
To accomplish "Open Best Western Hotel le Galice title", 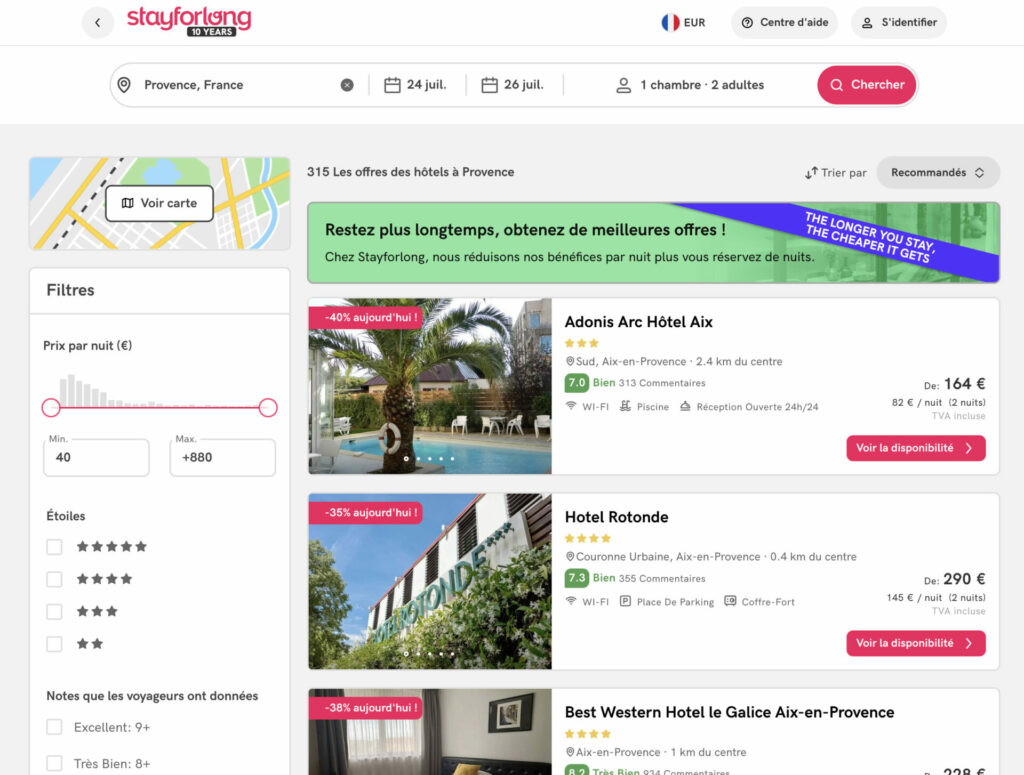I will (729, 712).
